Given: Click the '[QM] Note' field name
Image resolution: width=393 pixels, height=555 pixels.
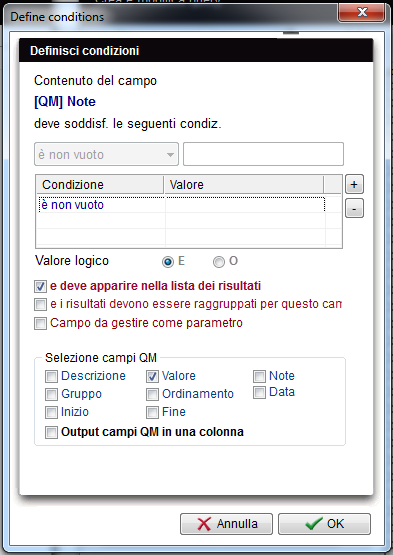Looking at the screenshot, I should 65,102.
